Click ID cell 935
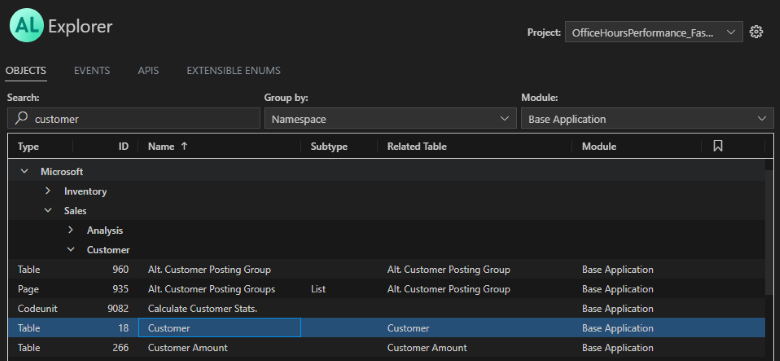This screenshot has height=361, width=780. pyautogui.click(x=120, y=289)
